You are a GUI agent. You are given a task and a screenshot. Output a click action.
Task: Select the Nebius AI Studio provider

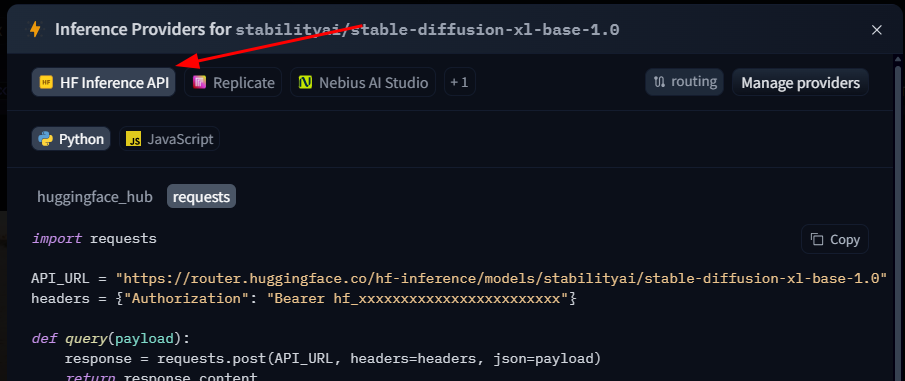363,83
